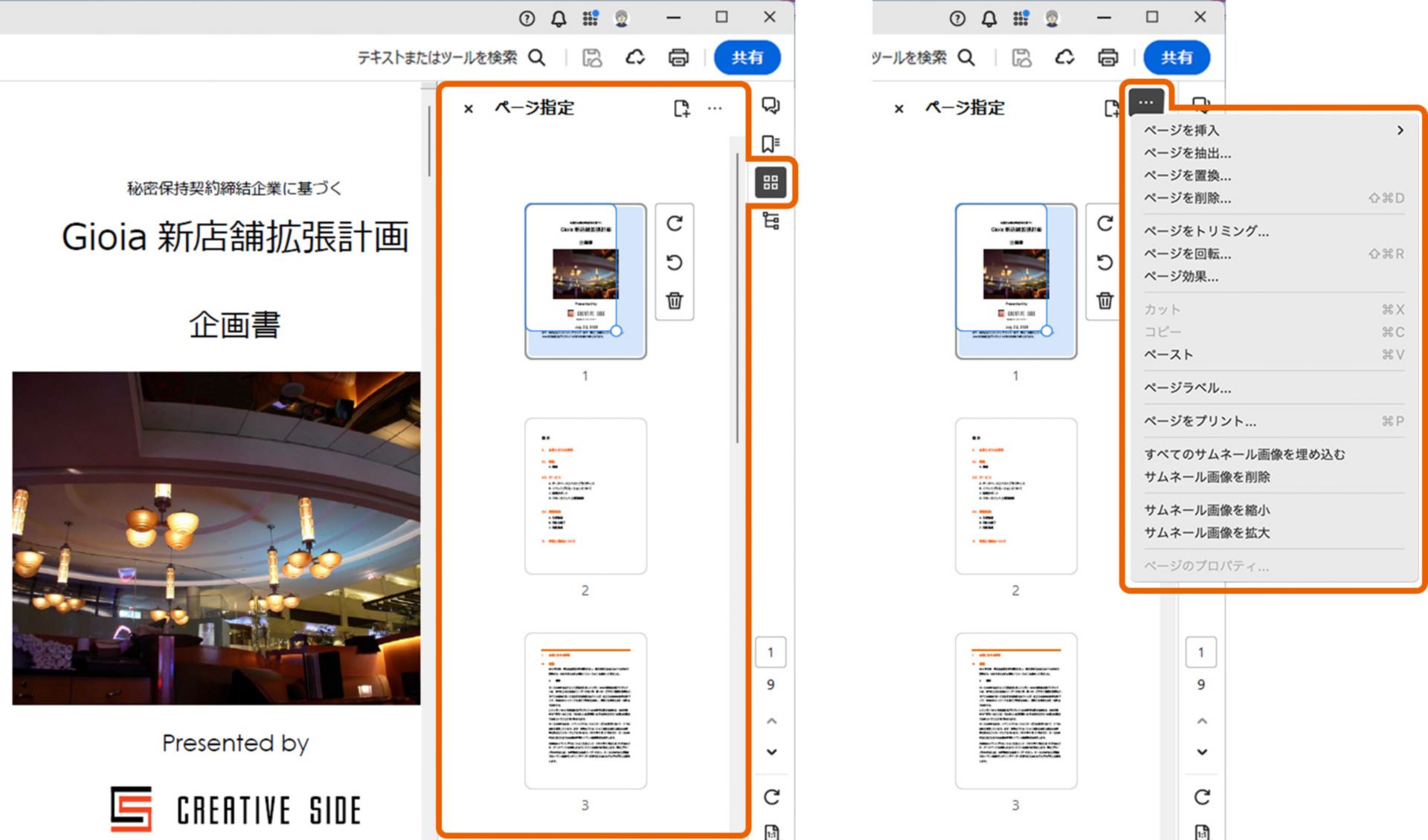This screenshot has height=840, width=1428.
Task: Open the page thumbnails grid panel icon
Action: (x=771, y=182)
